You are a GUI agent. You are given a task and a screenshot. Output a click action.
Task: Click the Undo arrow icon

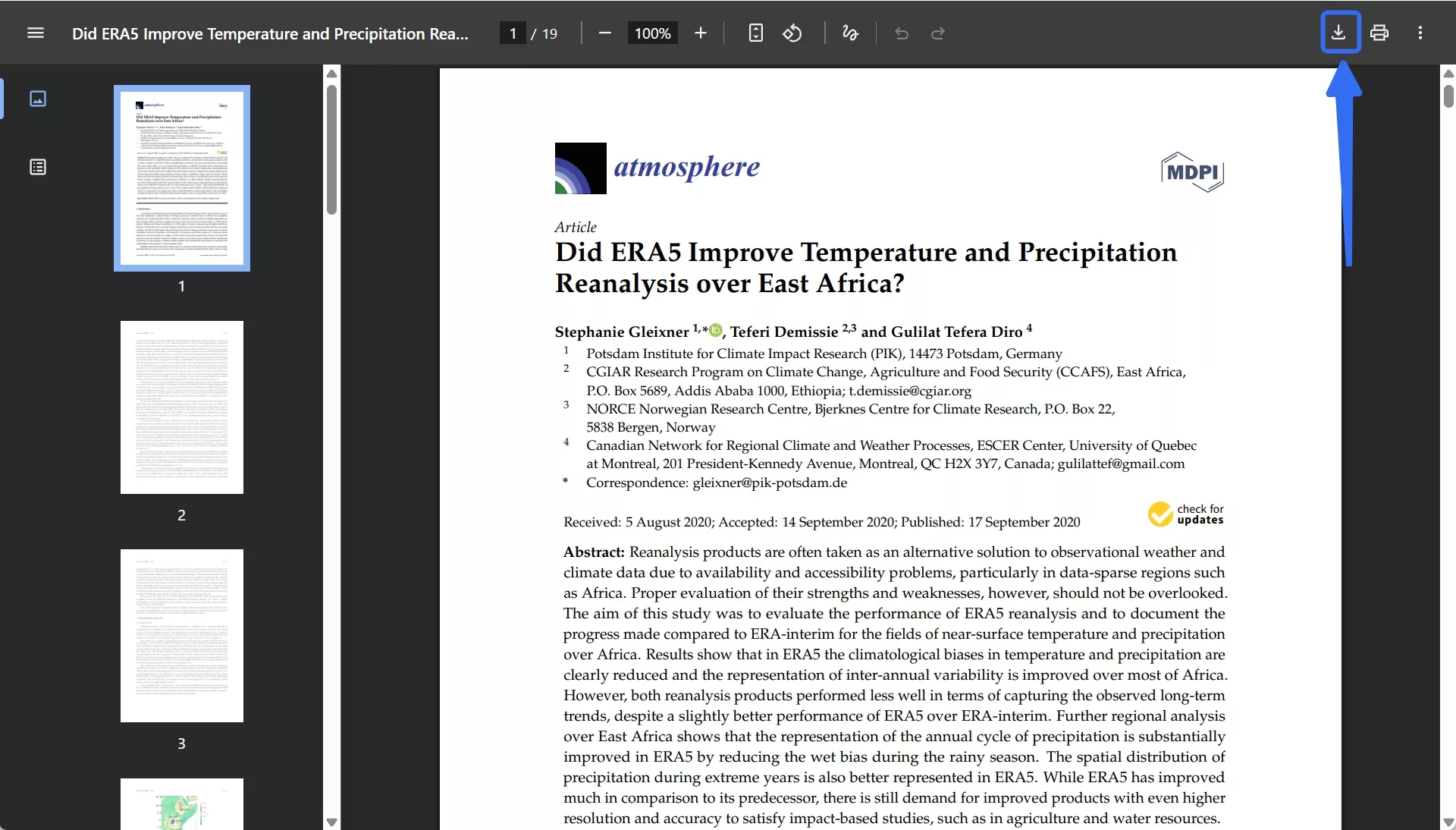click(x=901, y=33)
